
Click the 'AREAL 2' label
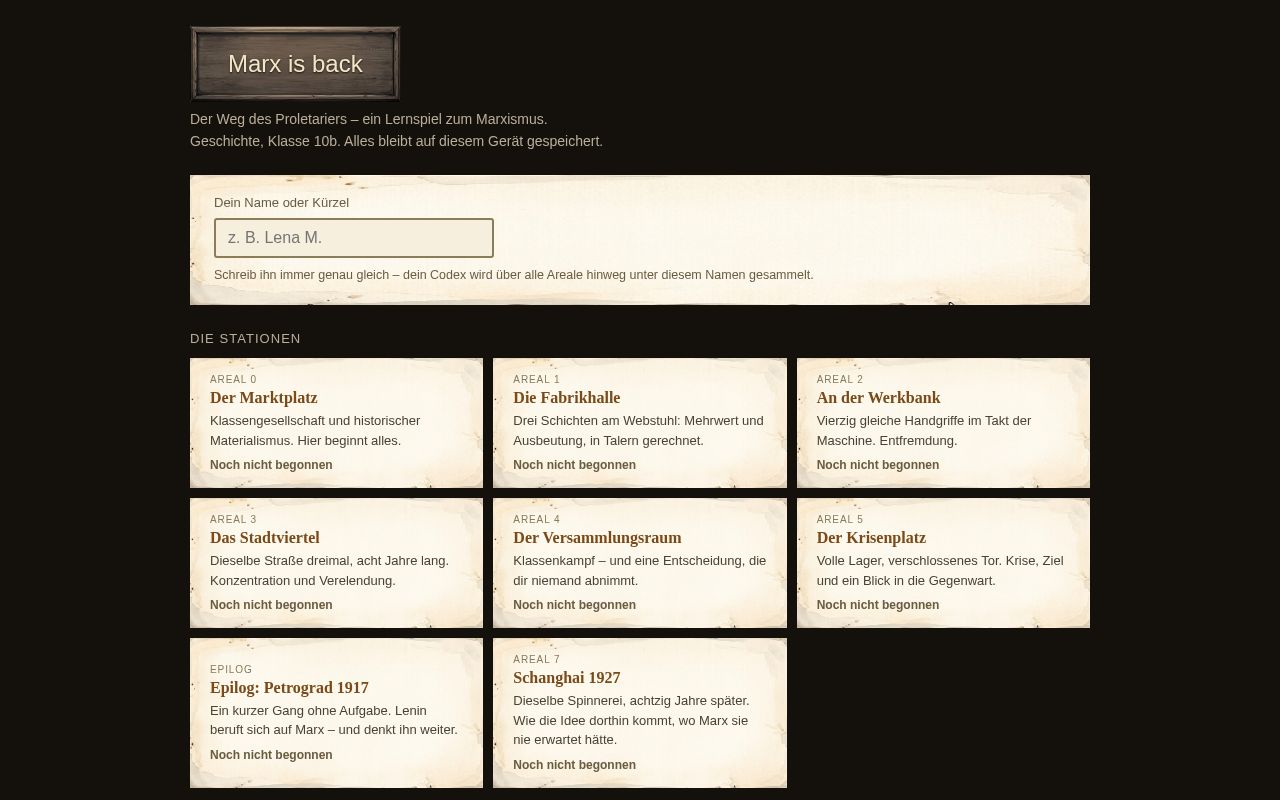[x=840, y=379]
